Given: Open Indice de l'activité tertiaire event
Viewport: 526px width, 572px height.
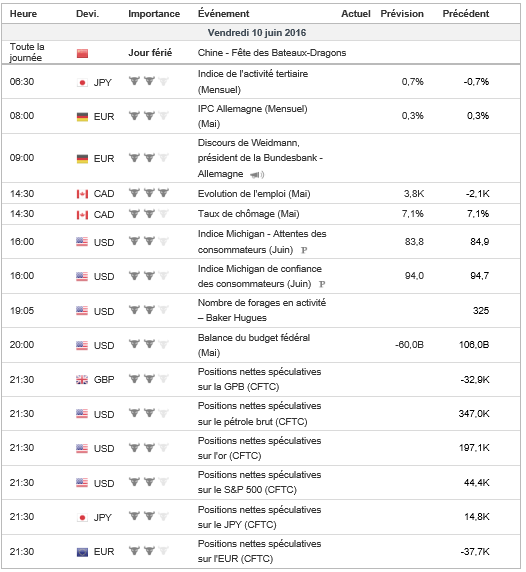Looking at the screenshot, I should [253, 82].
